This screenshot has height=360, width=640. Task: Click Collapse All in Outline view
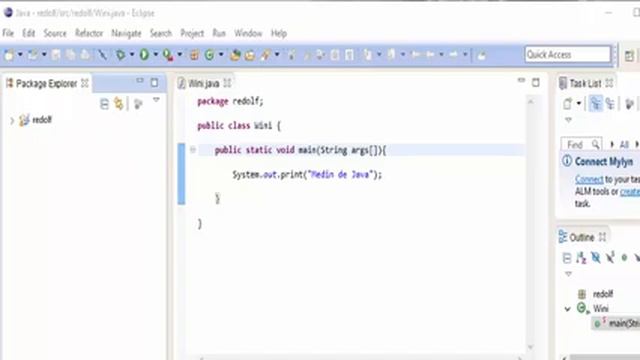(567, 258)
